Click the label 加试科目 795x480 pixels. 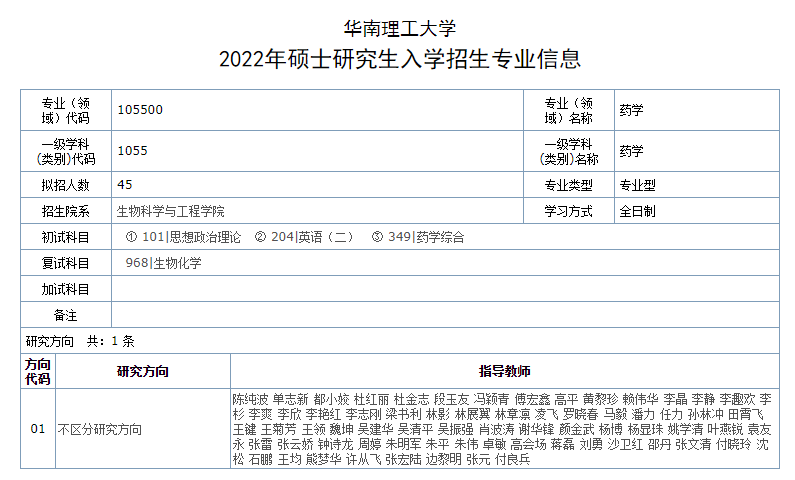click(x=65, y=289)
